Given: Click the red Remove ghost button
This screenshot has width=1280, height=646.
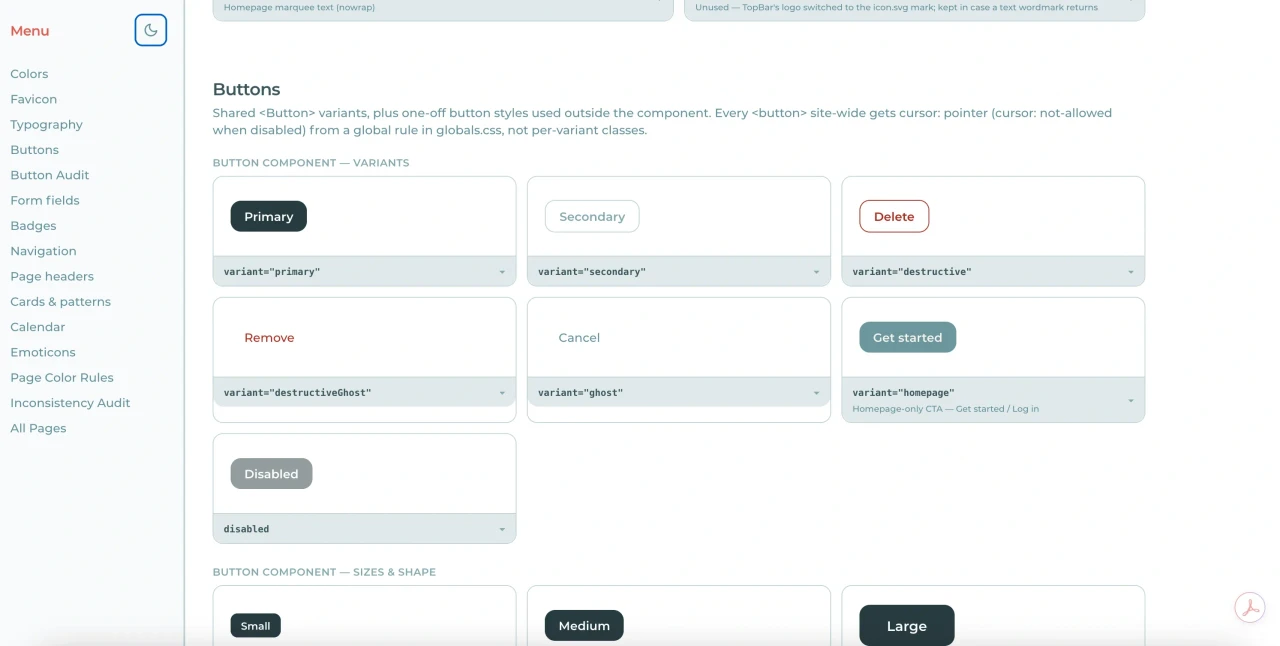Looking at the screenshot, I should click(x=269, y=338).
